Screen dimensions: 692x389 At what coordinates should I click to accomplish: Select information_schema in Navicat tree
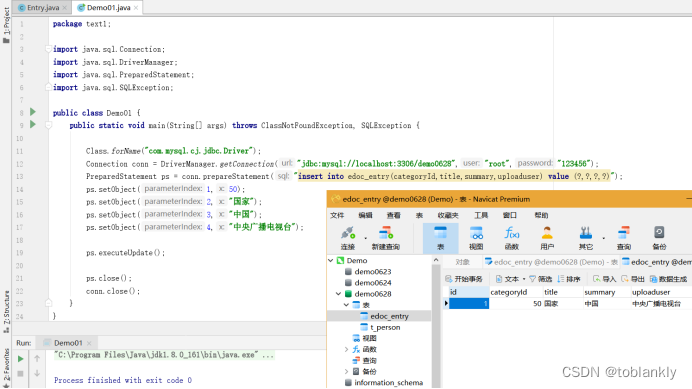tap(388, 382)
